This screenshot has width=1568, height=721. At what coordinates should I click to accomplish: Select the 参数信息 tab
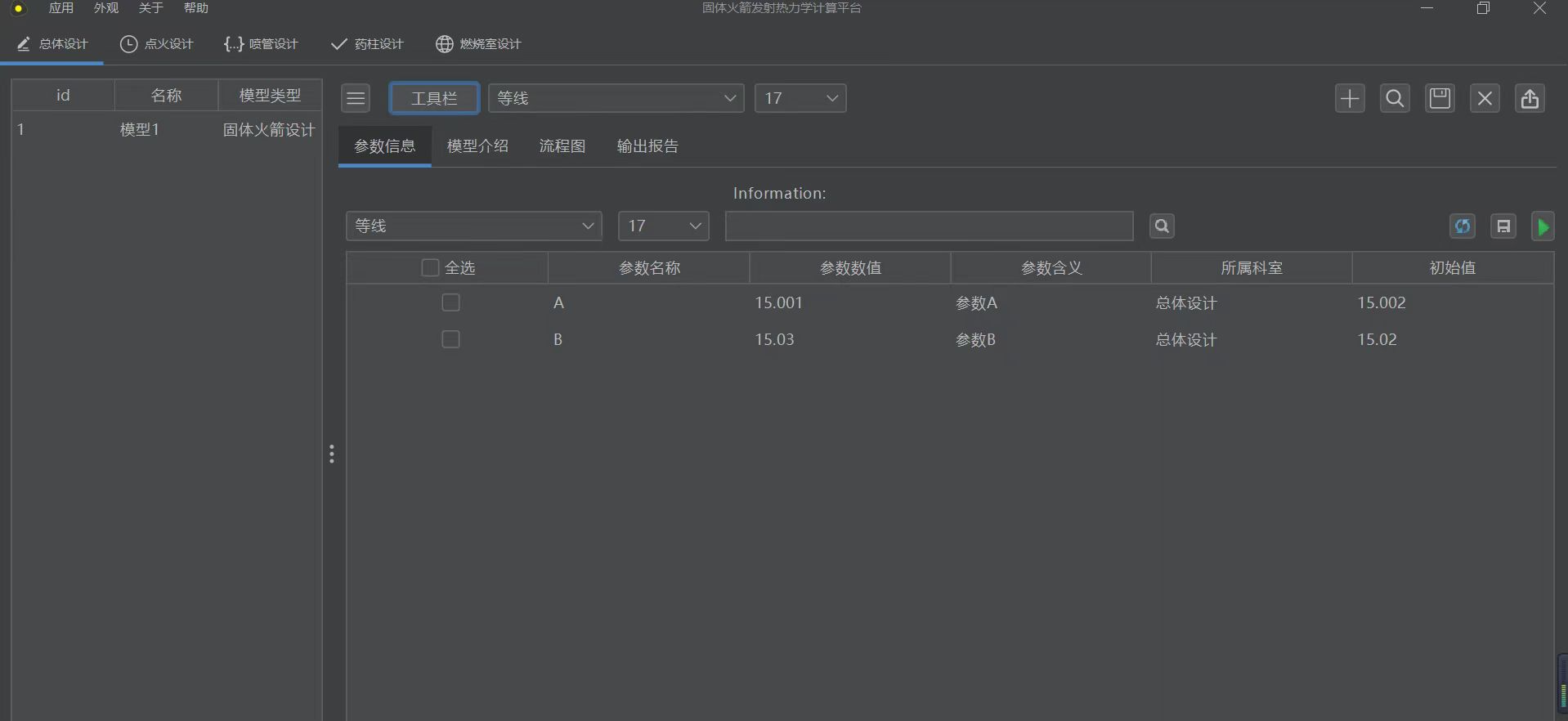(385, 146)
